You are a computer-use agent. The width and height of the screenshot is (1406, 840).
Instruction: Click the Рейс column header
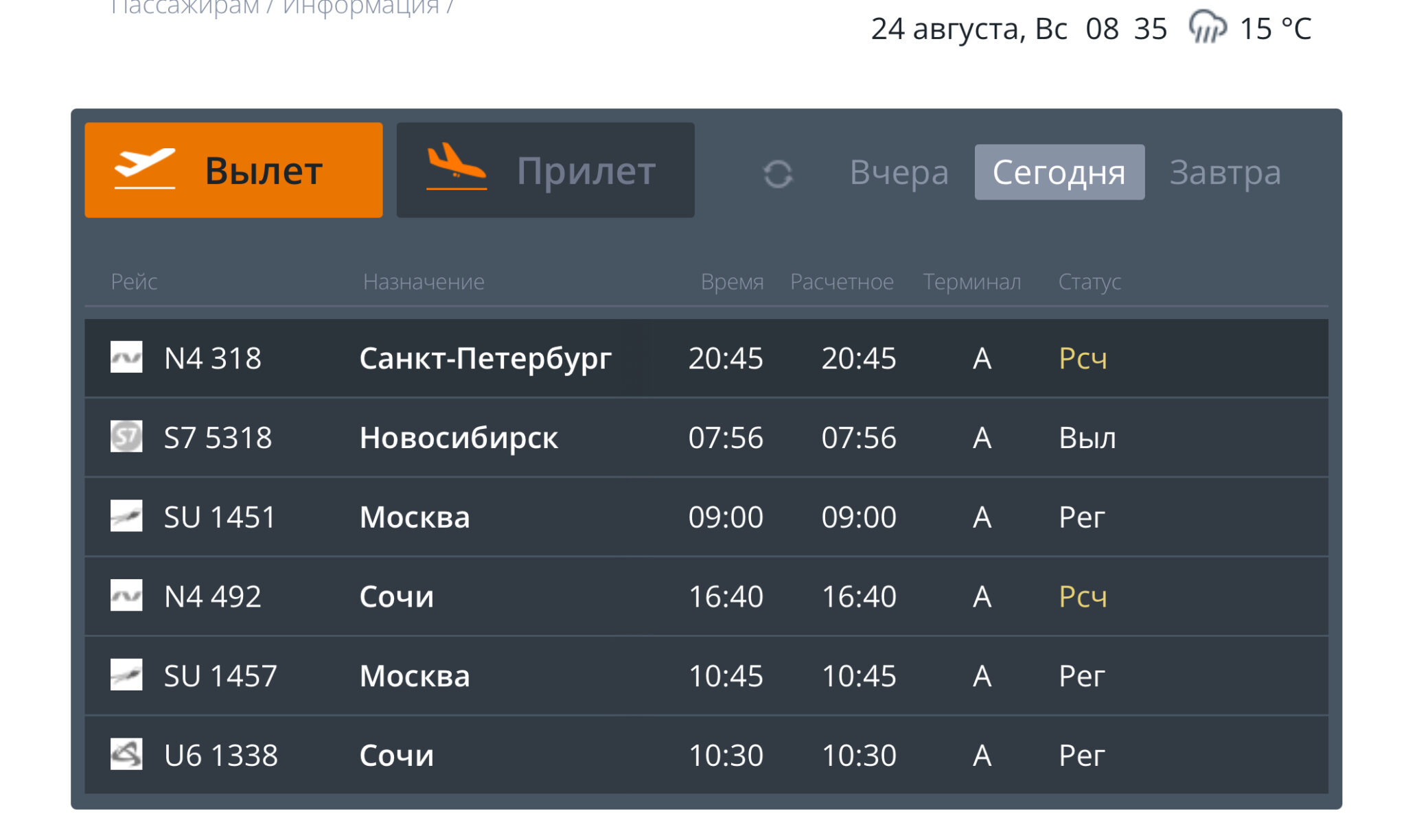(134, 281)
